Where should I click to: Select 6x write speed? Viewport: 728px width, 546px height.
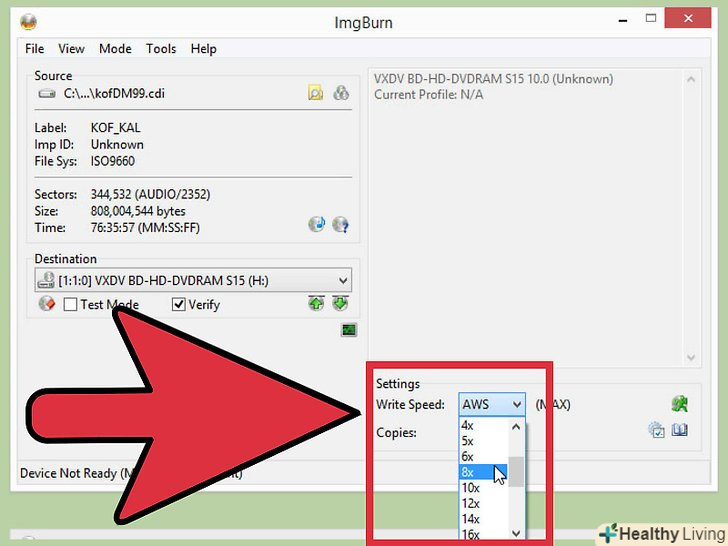pos(482,456)
